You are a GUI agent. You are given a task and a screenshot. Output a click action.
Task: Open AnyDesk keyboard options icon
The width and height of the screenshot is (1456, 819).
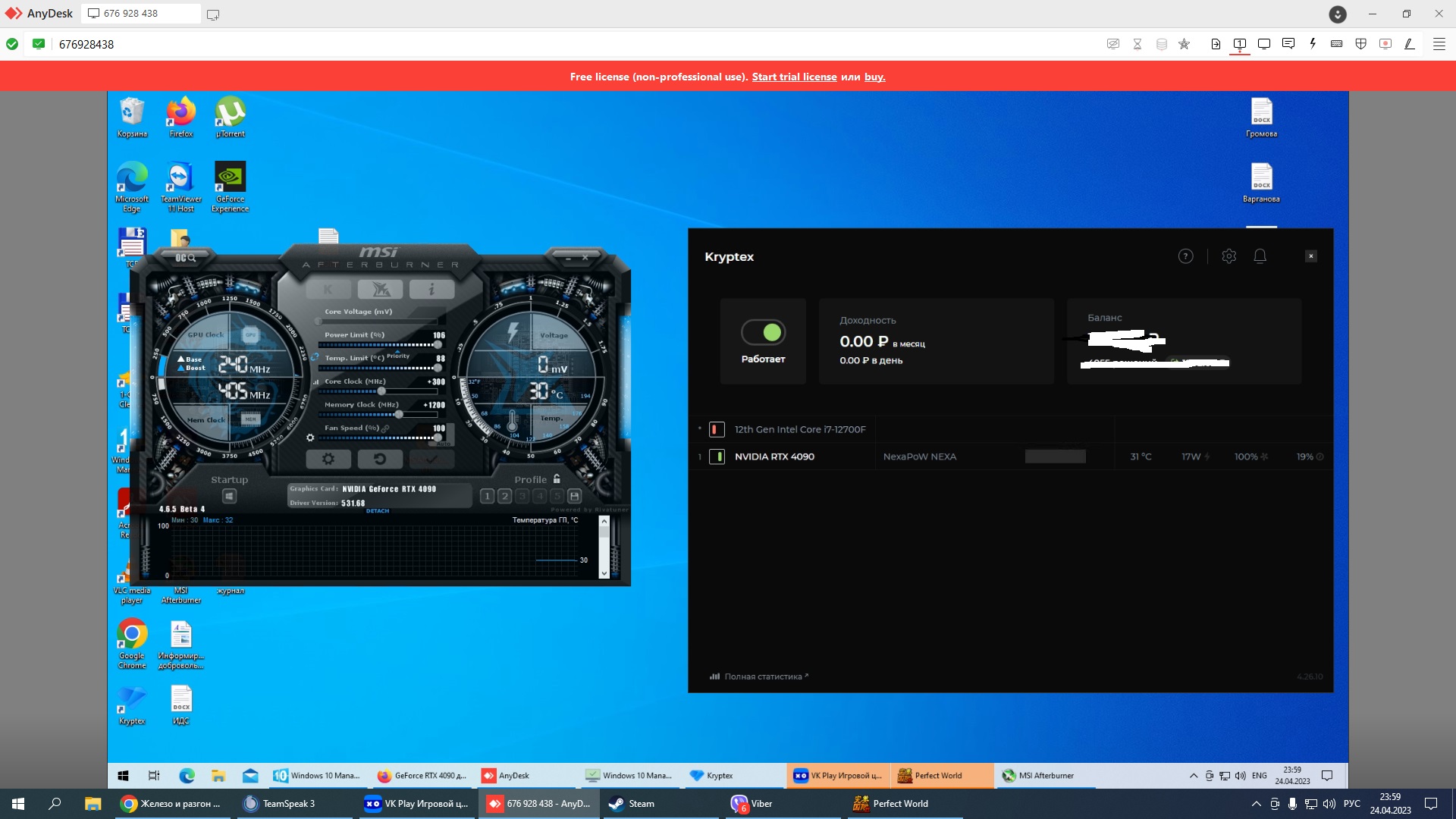coord(1337,44)
